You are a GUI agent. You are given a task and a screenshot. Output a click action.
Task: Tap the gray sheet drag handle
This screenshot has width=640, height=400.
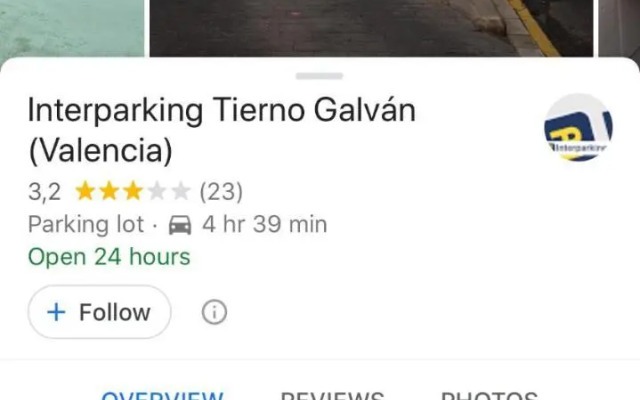point(319,76)
